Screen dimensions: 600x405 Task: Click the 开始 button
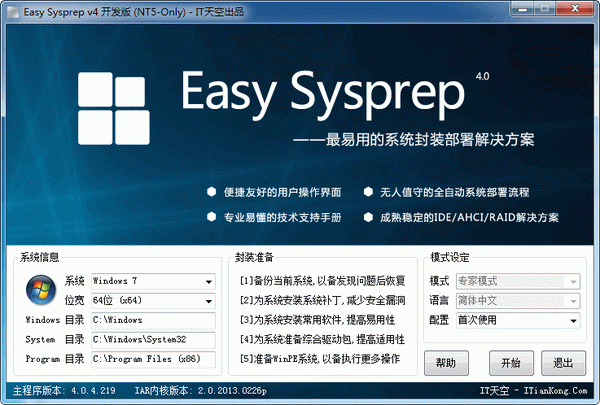[x=511, y=363]
